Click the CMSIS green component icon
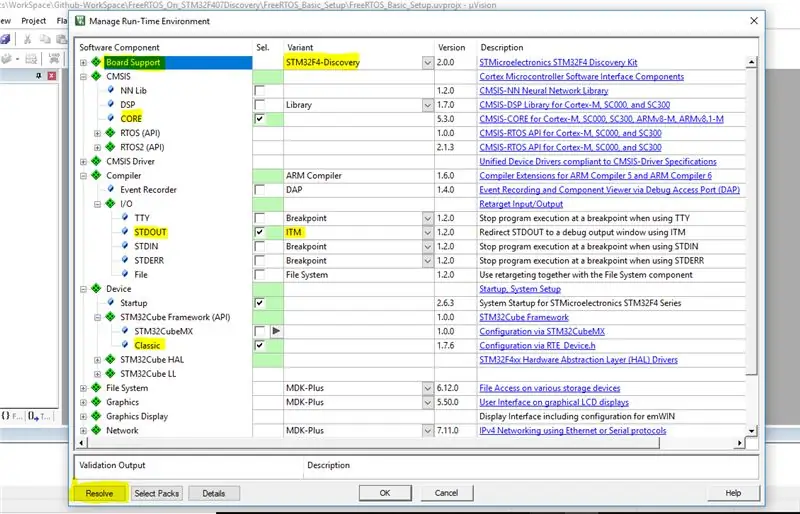Viewport: 800px width, 514px height. click(96, 76)
